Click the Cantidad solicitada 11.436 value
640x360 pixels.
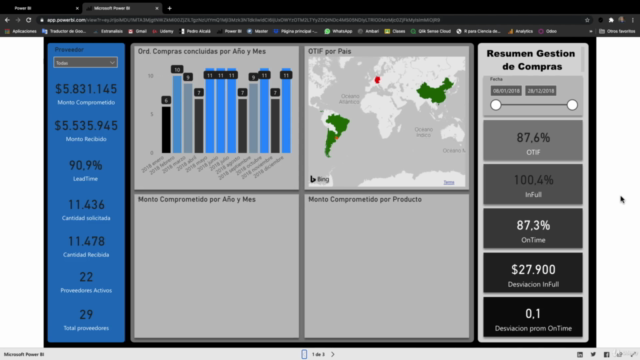(86, 204)
